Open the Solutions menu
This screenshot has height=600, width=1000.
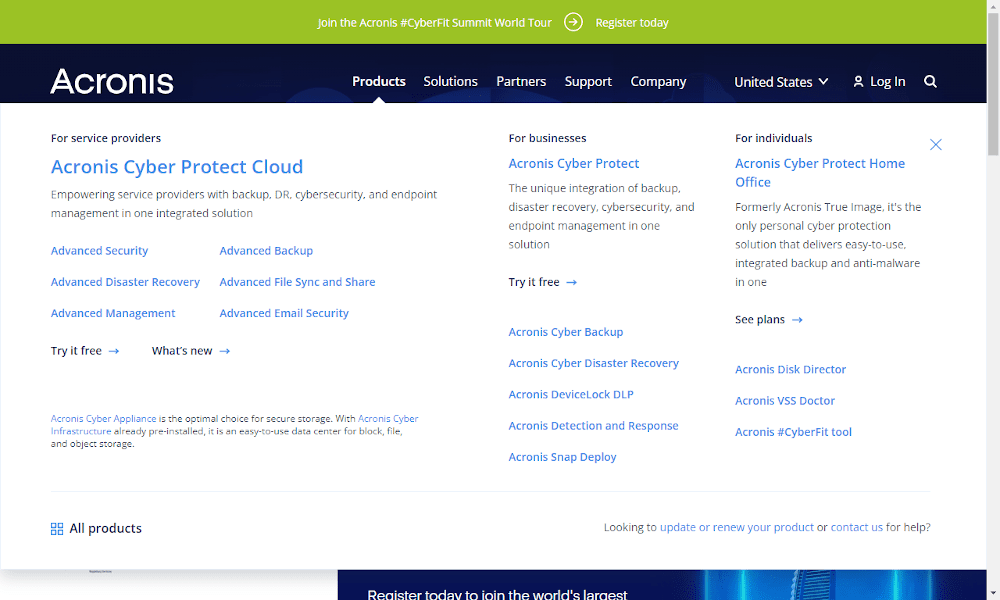pyautogui.click(x=450, y=82)
